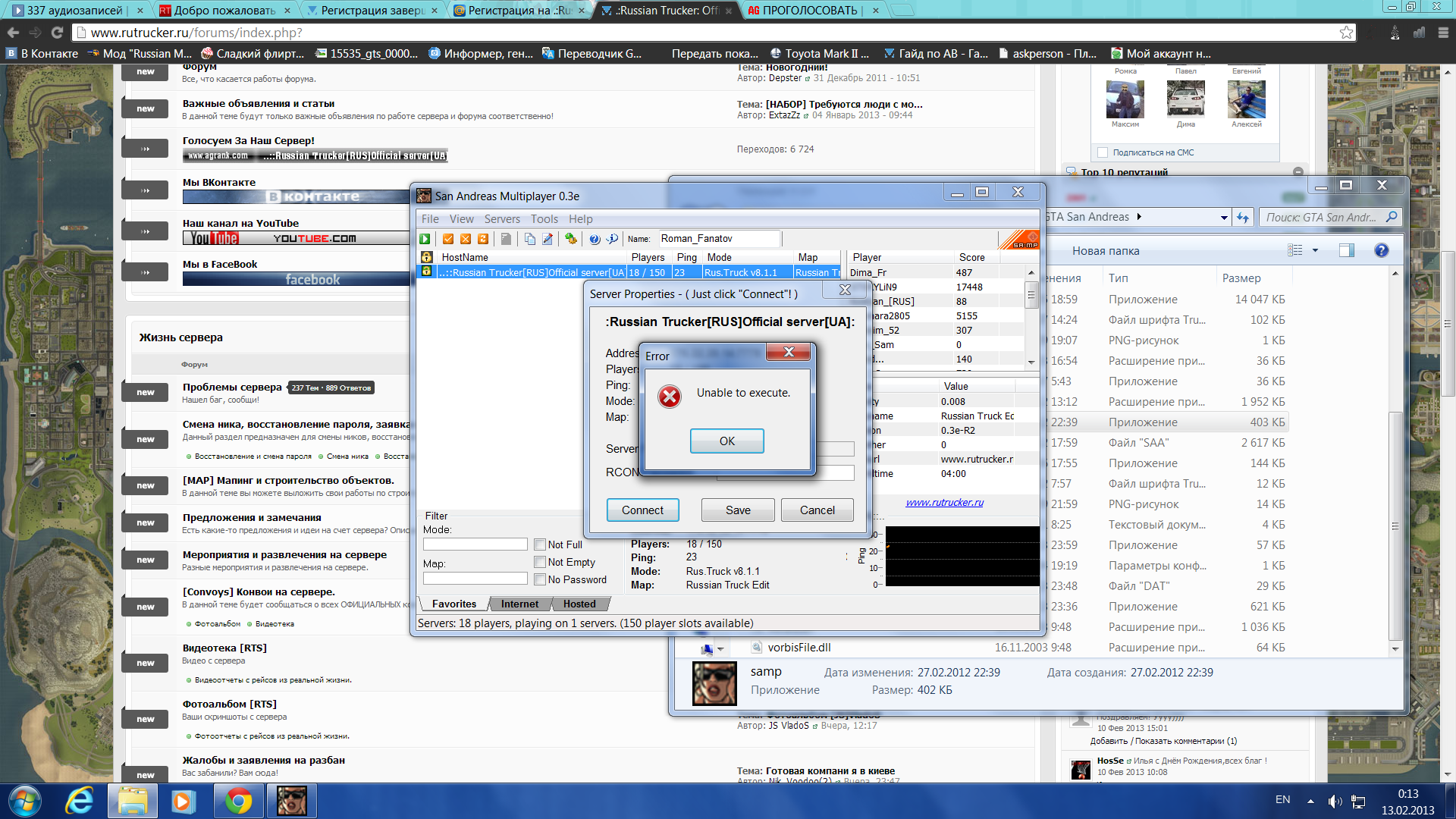1456x819 pixels.
Task: Click the player list vertical scrollbar thumb
Action: 1031,295
